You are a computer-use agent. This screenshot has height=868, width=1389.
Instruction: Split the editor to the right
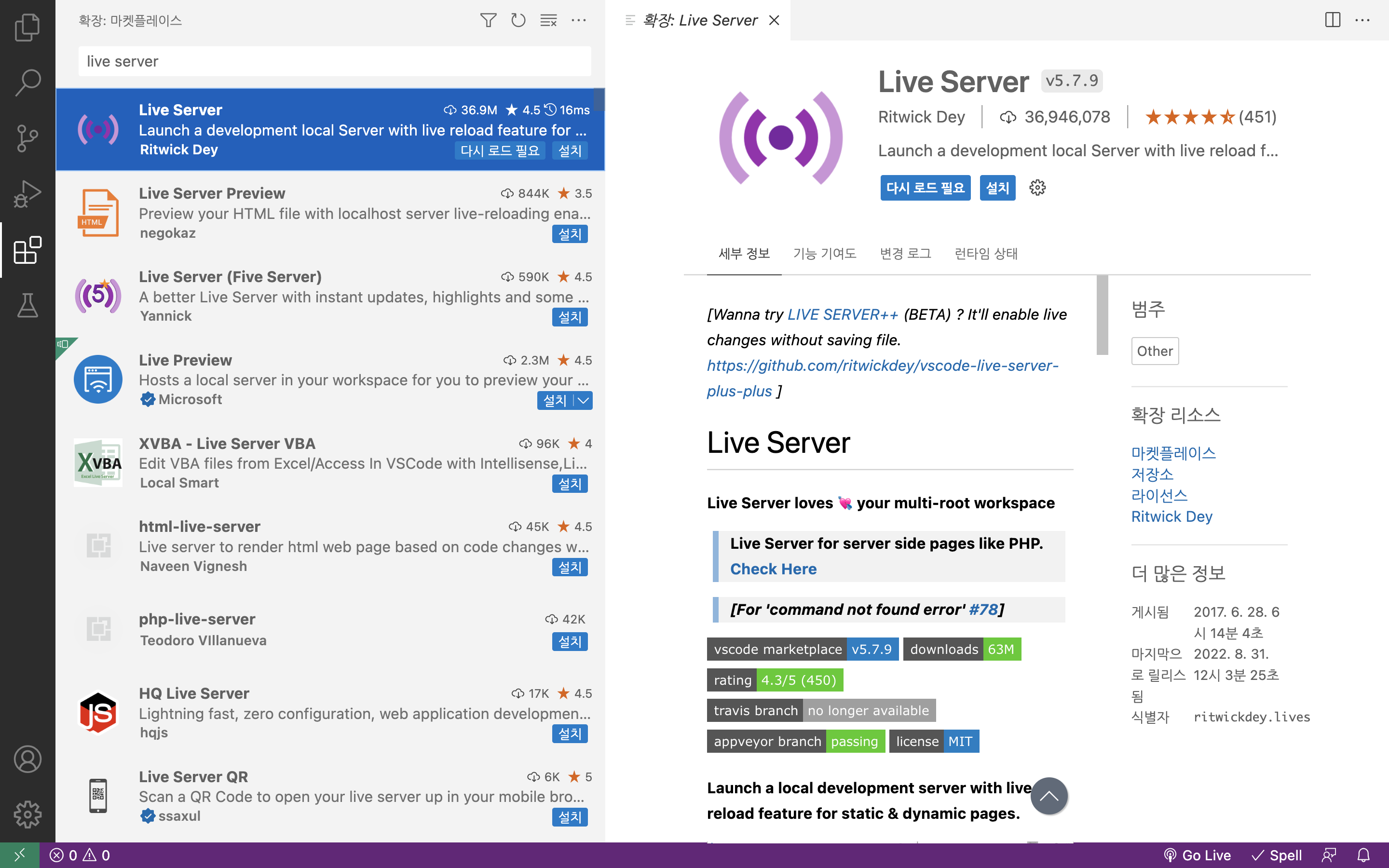point(1333,21)
